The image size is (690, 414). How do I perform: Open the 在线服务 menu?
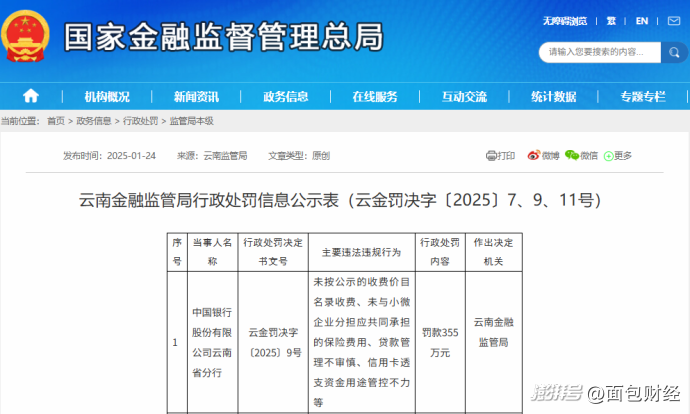pos(375,97)
